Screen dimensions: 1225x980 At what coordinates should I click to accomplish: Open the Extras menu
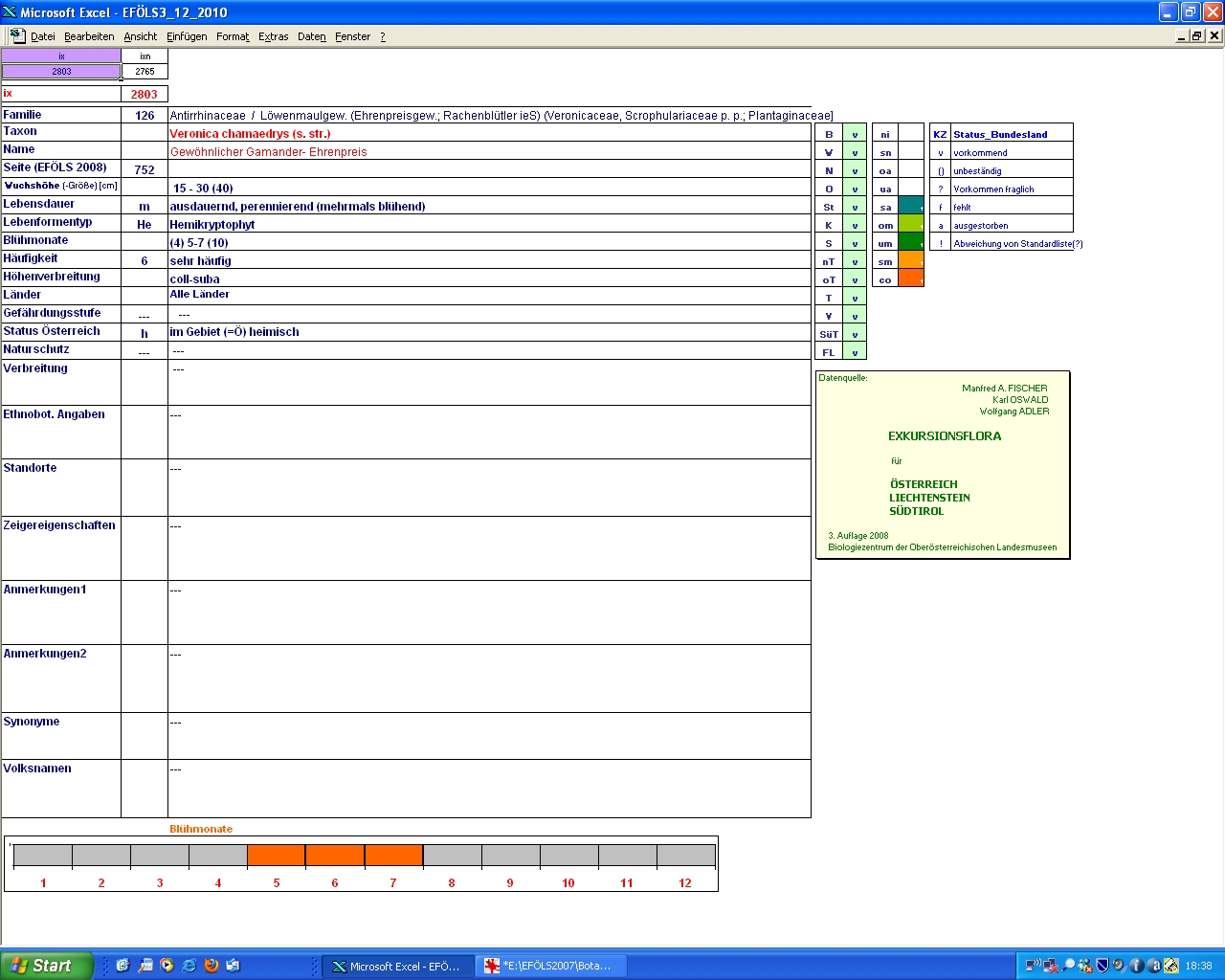coord(274,36)
